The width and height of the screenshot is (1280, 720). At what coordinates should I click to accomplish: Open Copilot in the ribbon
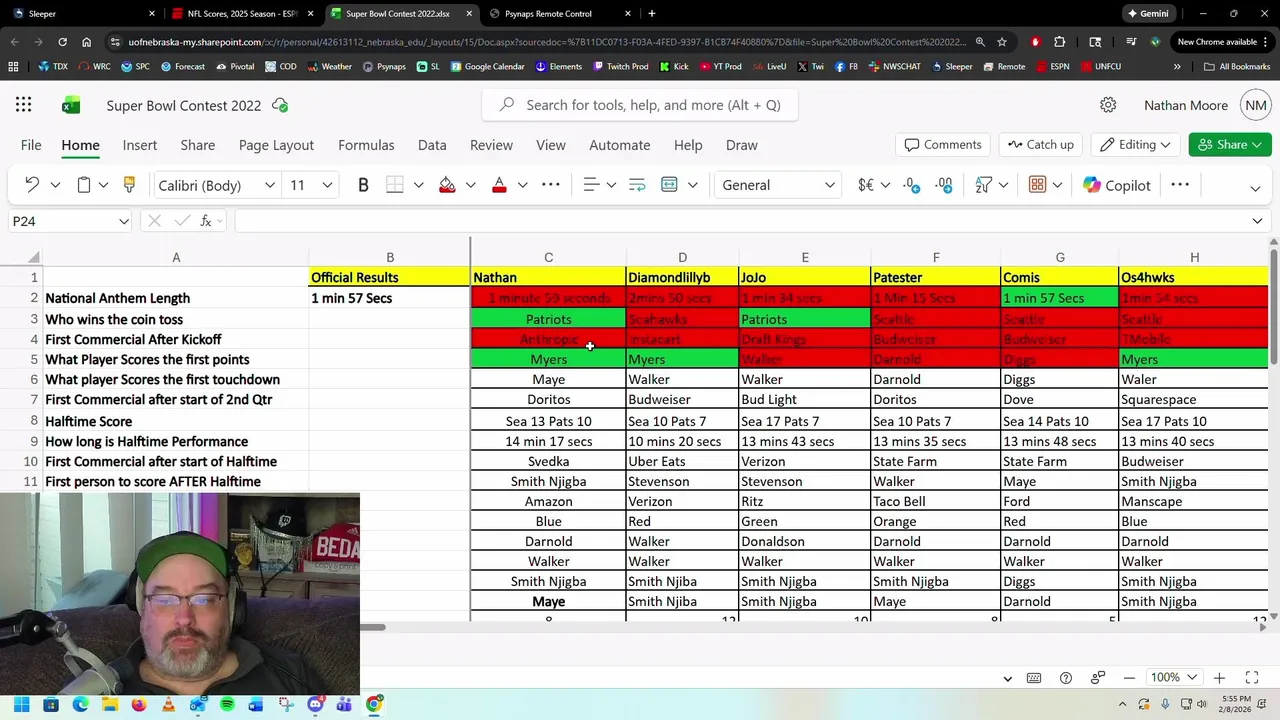tap(1116, 185)
